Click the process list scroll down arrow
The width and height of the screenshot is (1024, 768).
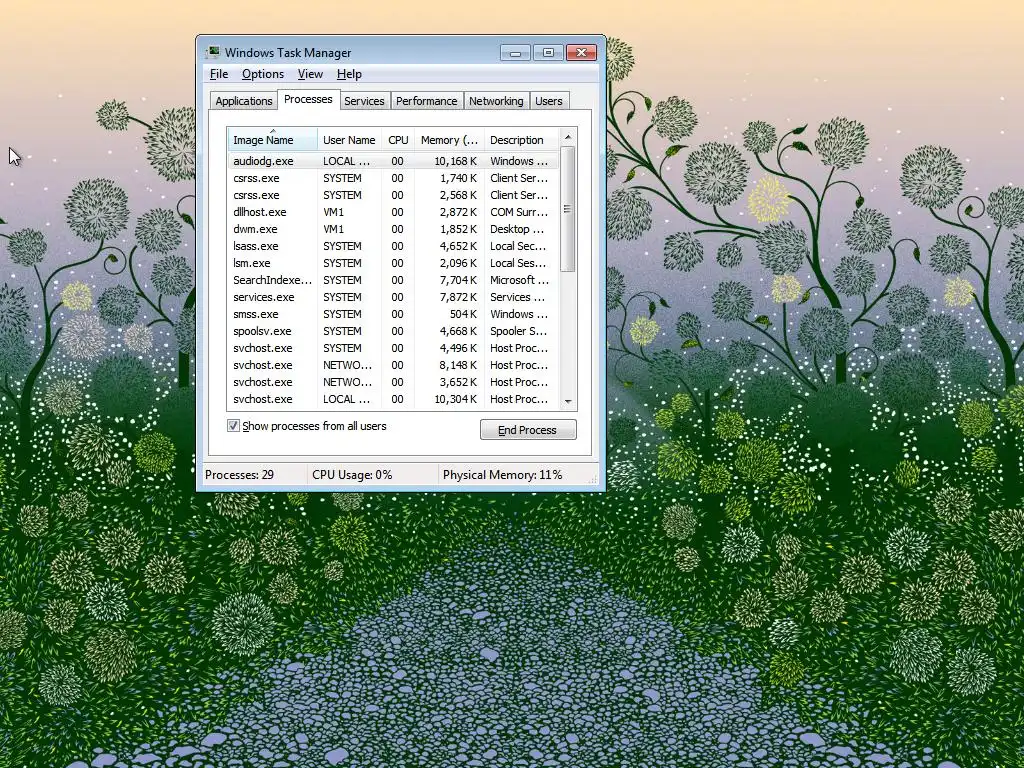point(568,402)
